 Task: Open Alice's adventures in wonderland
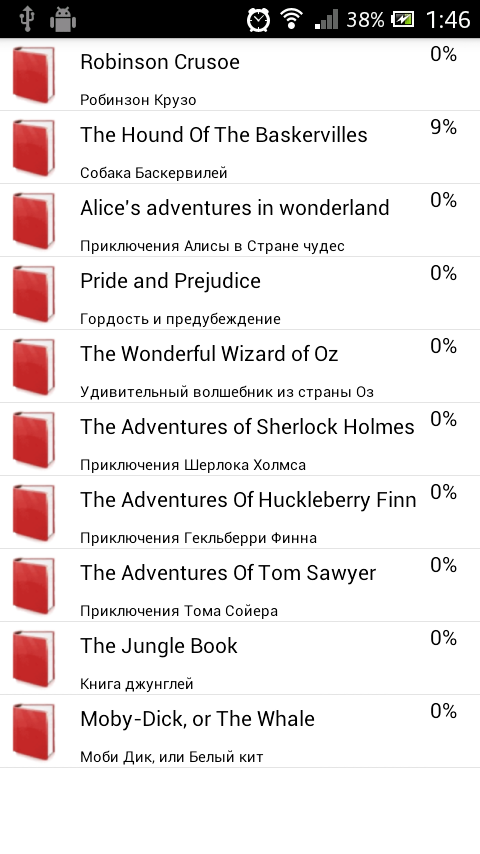[x=240, y=220]
